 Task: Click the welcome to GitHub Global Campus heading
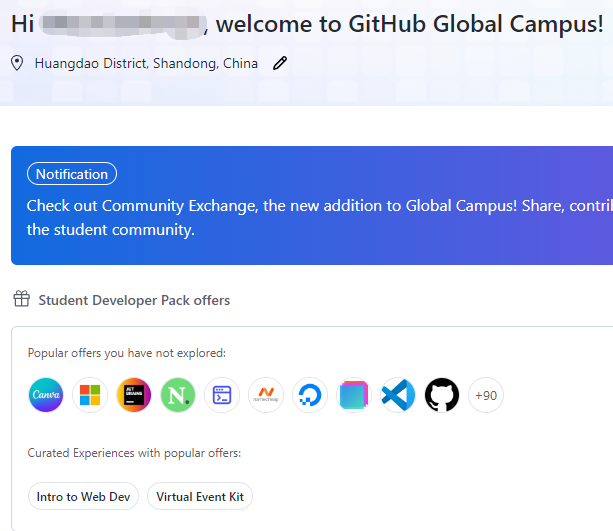(x=307, y=24)
